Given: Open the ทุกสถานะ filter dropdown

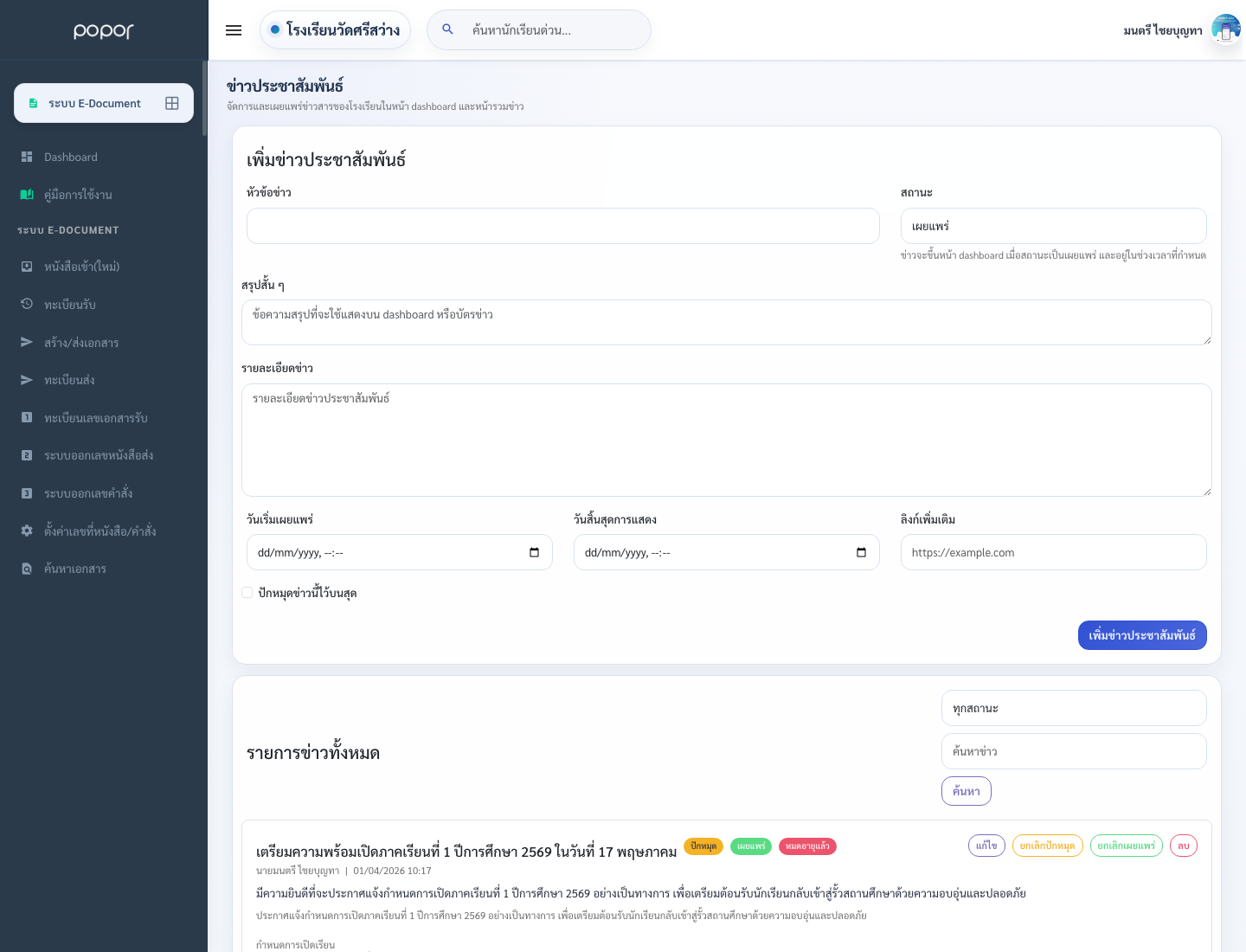Looking at the screenshot, I should (x=1074, y=708).
